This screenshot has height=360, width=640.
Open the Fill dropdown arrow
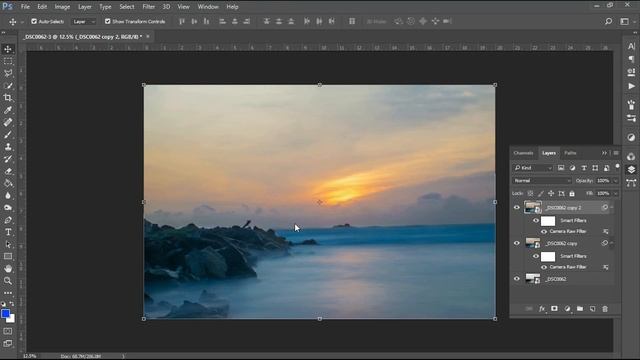coord(616,193)
